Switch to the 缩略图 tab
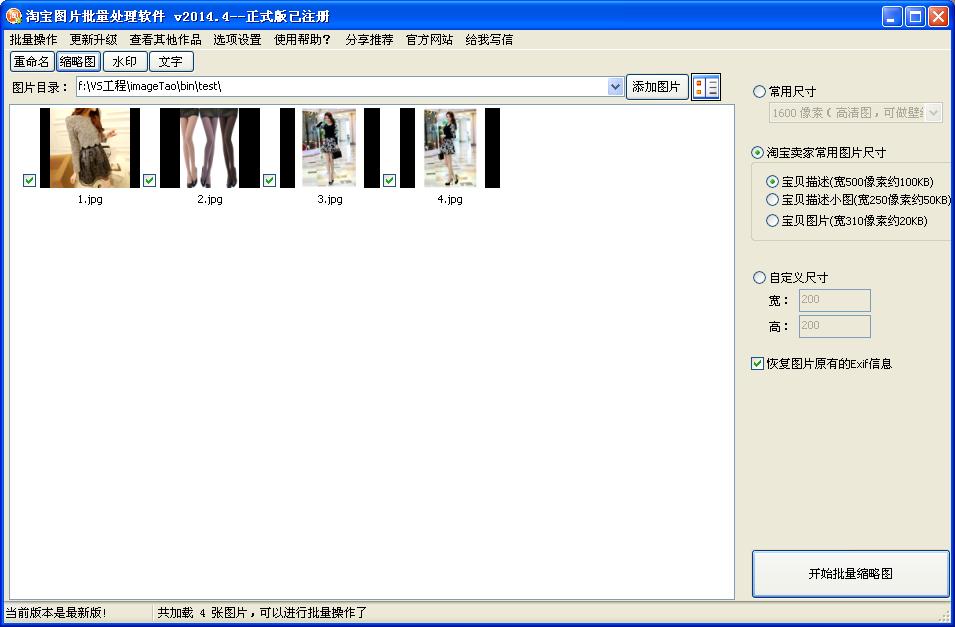 click(78, 62)
